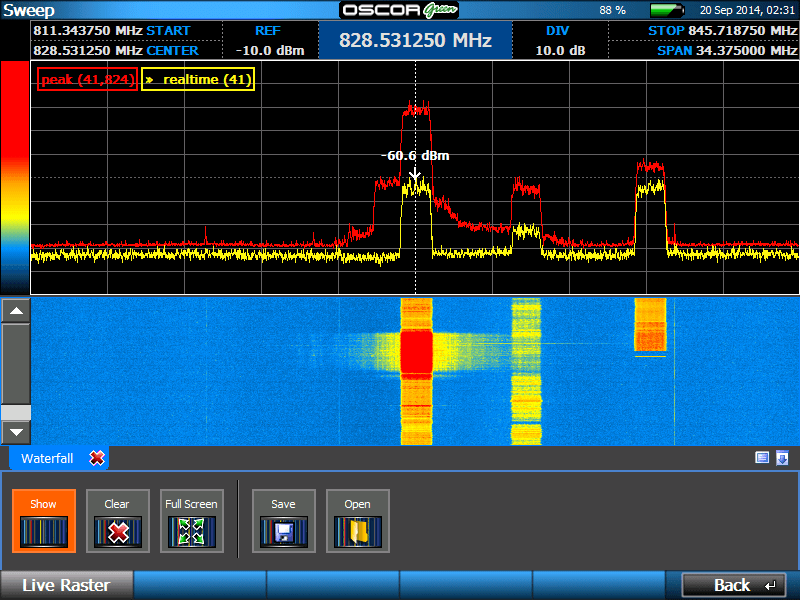The image size is (800, 600).
Task: Select the Waterfall tab
Action: tap(48, 457)
